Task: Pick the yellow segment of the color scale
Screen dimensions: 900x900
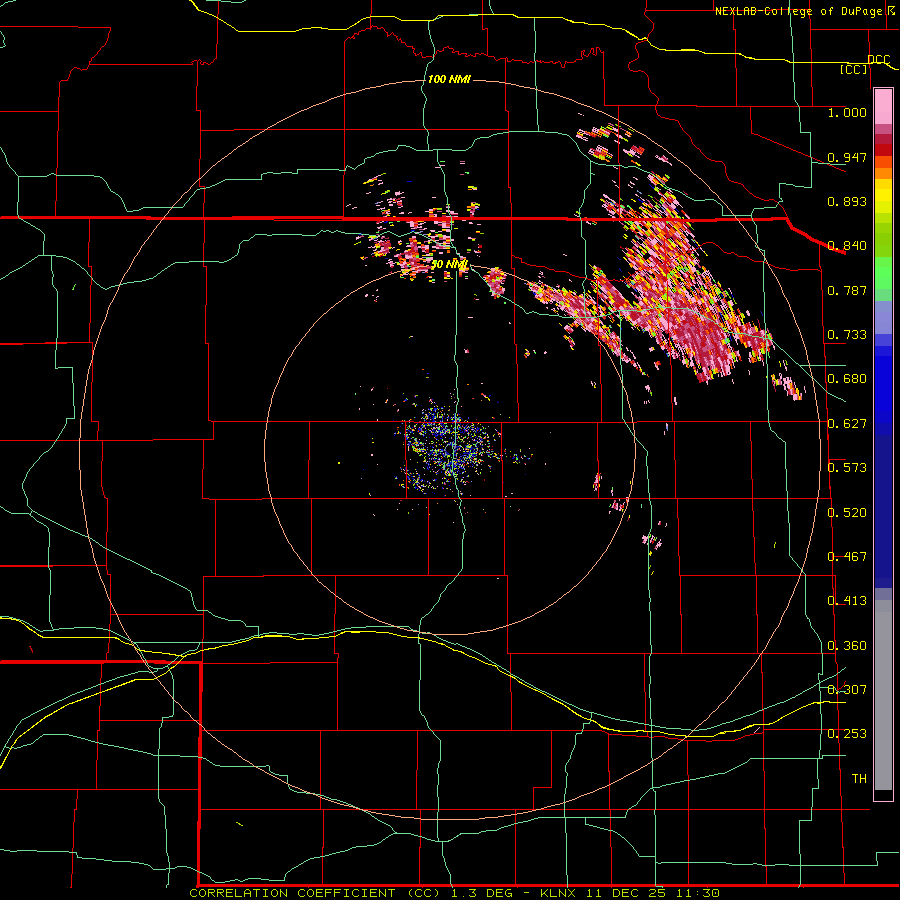Action: coord(883,197)
